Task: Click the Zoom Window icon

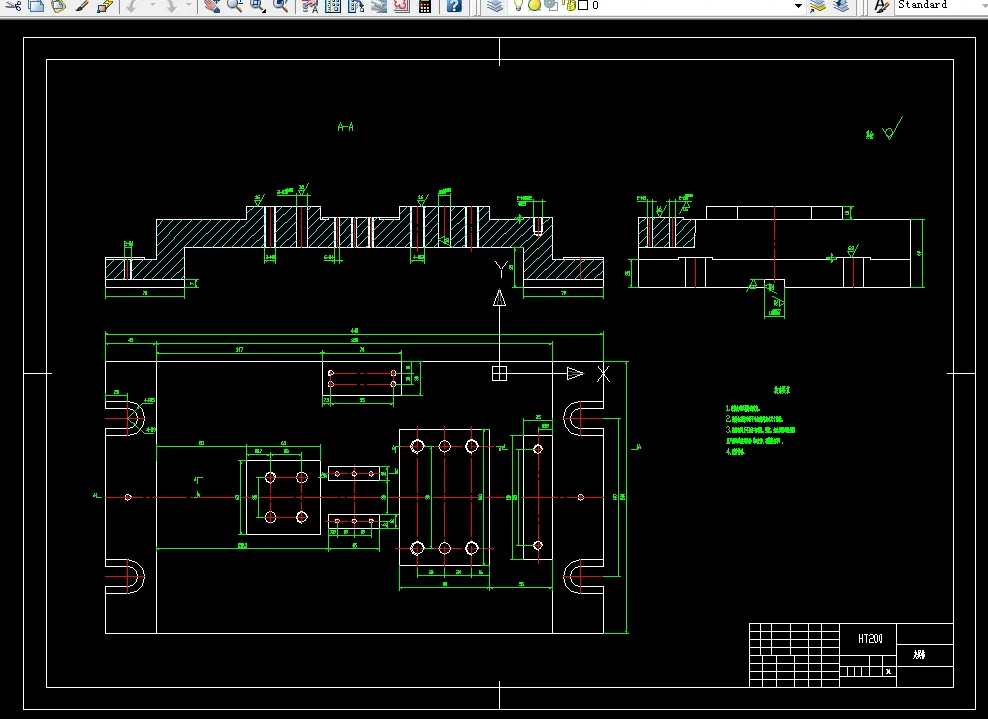Action: click(x=258, y=6)
